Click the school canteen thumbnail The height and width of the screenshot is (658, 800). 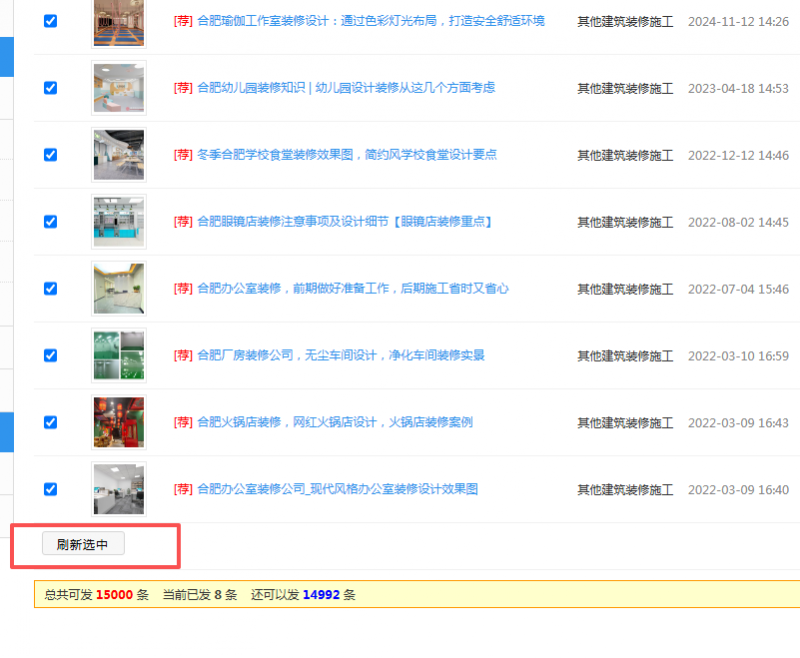click(119, 155)
